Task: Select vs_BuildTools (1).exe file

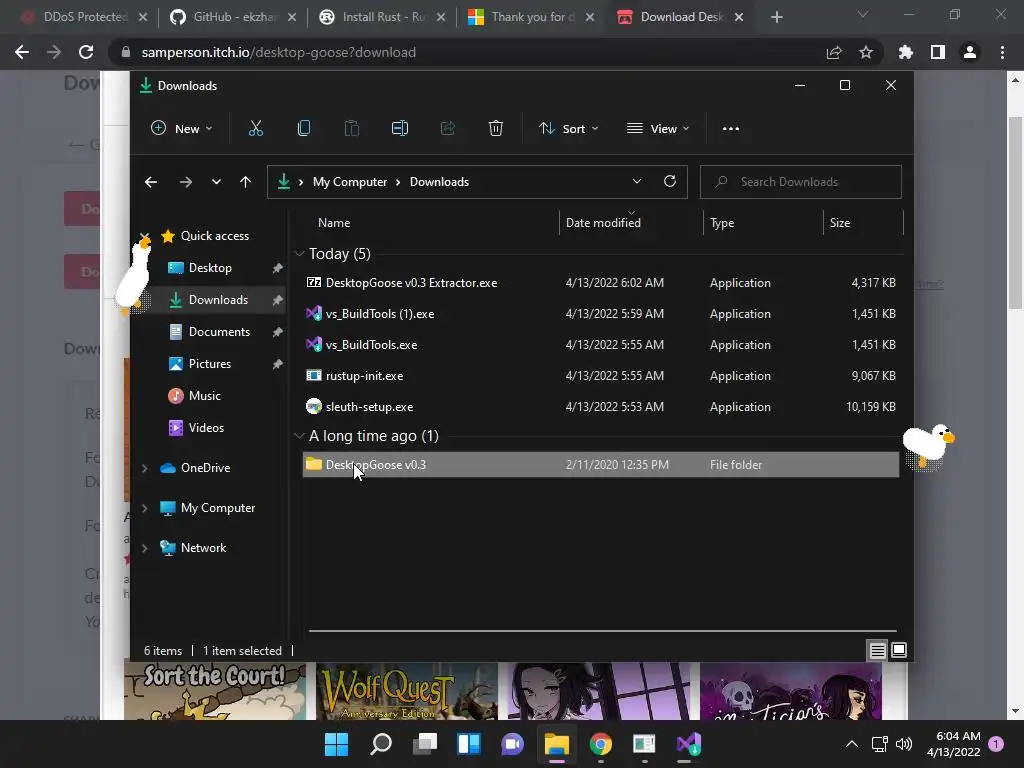Action: click(601, 314)
